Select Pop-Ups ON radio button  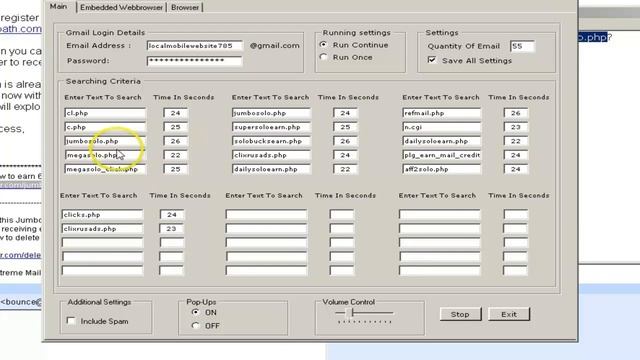[196, 312]
